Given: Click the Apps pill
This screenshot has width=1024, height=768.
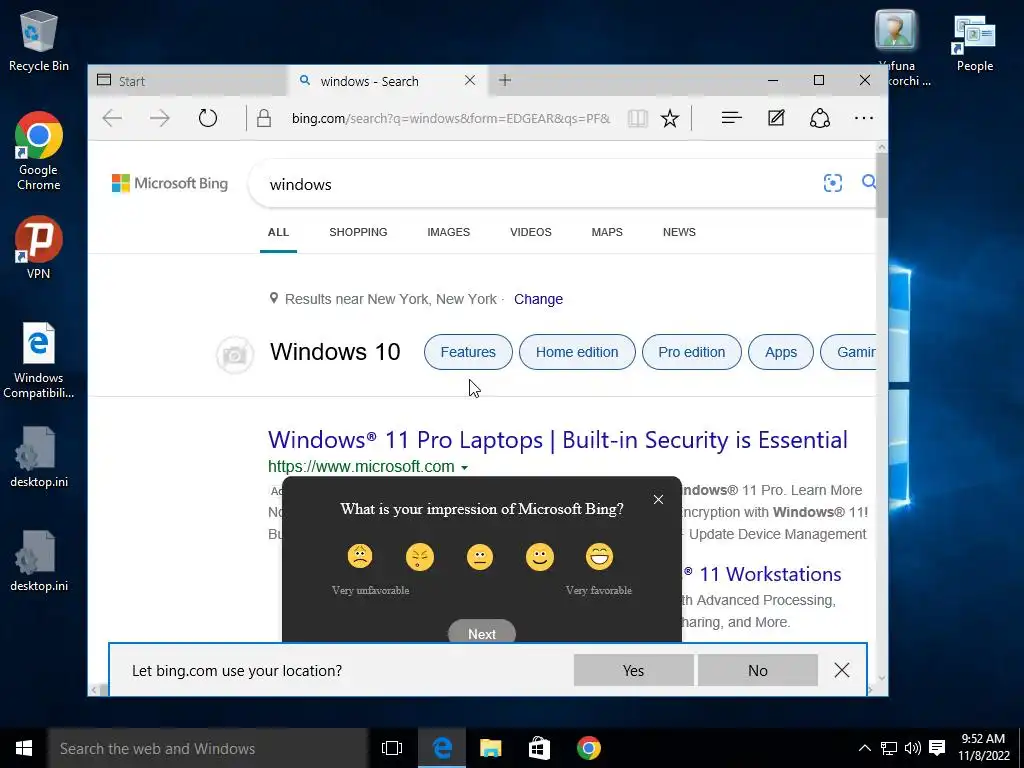Looking at the screenshot, I should coord(781,352).
